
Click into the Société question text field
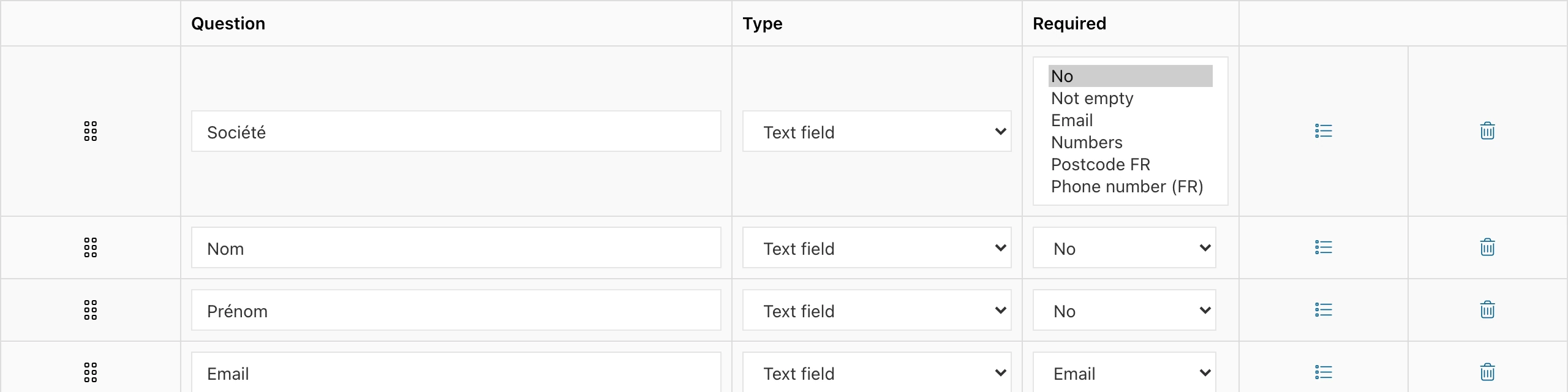tap(456, 131)
